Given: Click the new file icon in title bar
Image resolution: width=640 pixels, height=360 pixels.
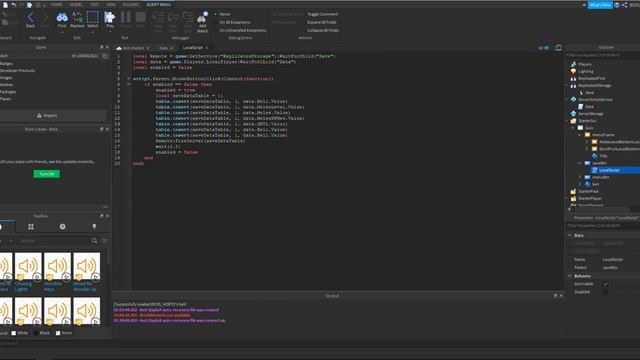Looking at the screenshot, I should tap(5, 5).
